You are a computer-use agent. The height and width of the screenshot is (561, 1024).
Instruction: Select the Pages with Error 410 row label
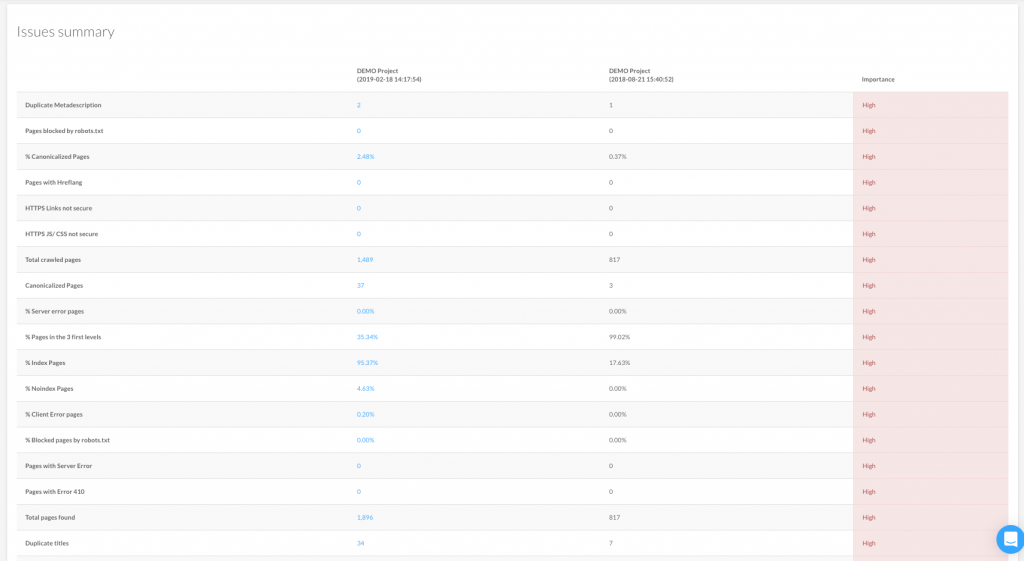[56, 492]
